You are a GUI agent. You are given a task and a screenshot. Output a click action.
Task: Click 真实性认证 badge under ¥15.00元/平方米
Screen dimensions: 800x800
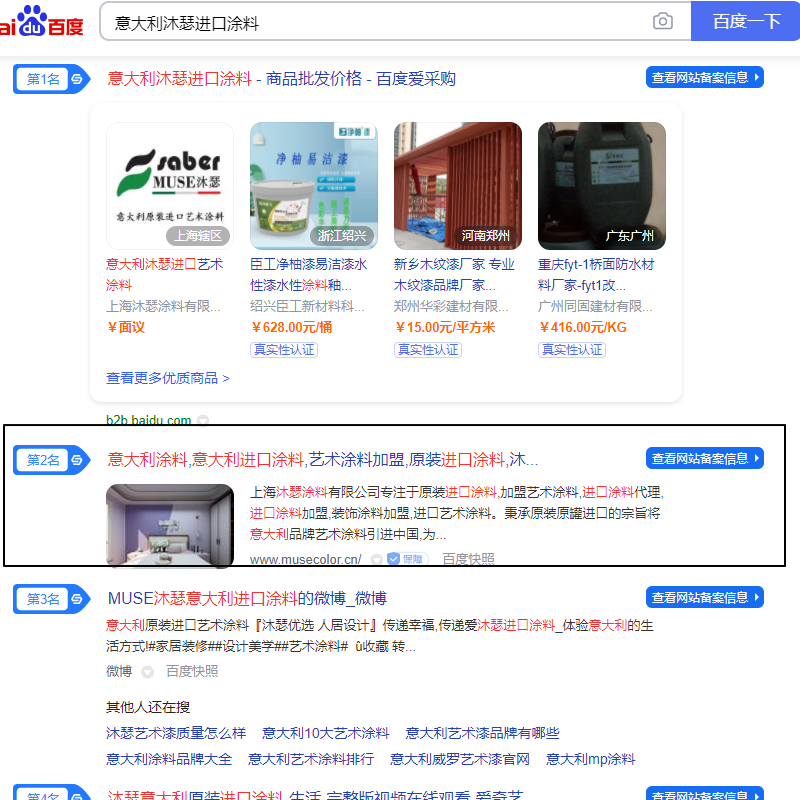[x=428, y=349]
